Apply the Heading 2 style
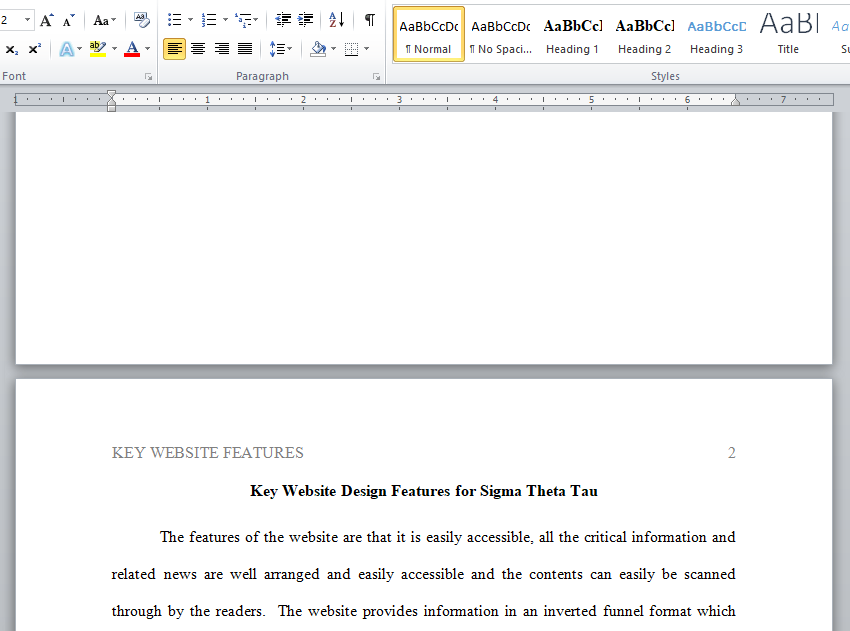Screen dimensions: 850x631 pos(645,35)
